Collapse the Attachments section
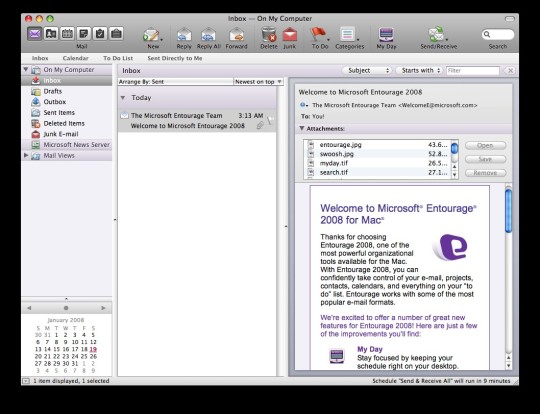The width and height of the screenshot is (540, 414). coord(302,128)
